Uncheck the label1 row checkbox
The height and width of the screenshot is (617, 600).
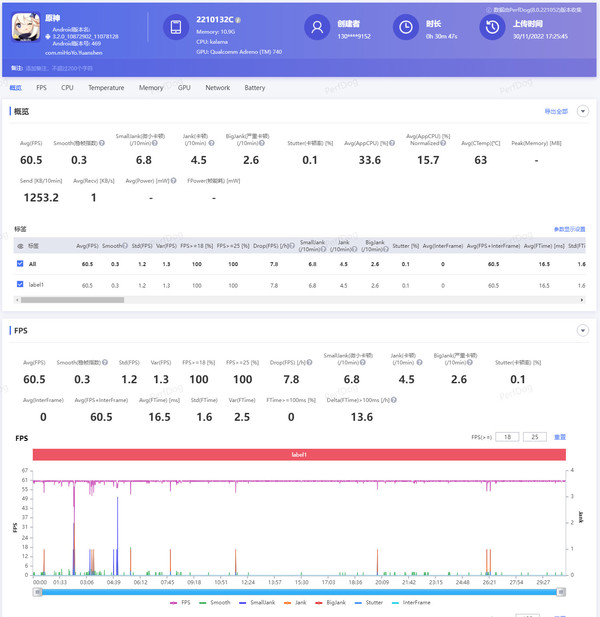20,284
